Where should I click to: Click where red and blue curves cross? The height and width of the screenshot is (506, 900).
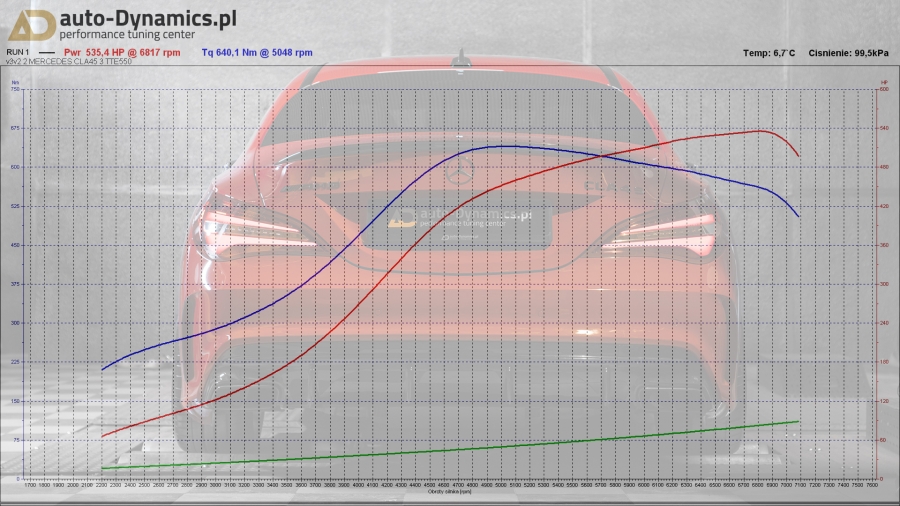coord(603,155)
